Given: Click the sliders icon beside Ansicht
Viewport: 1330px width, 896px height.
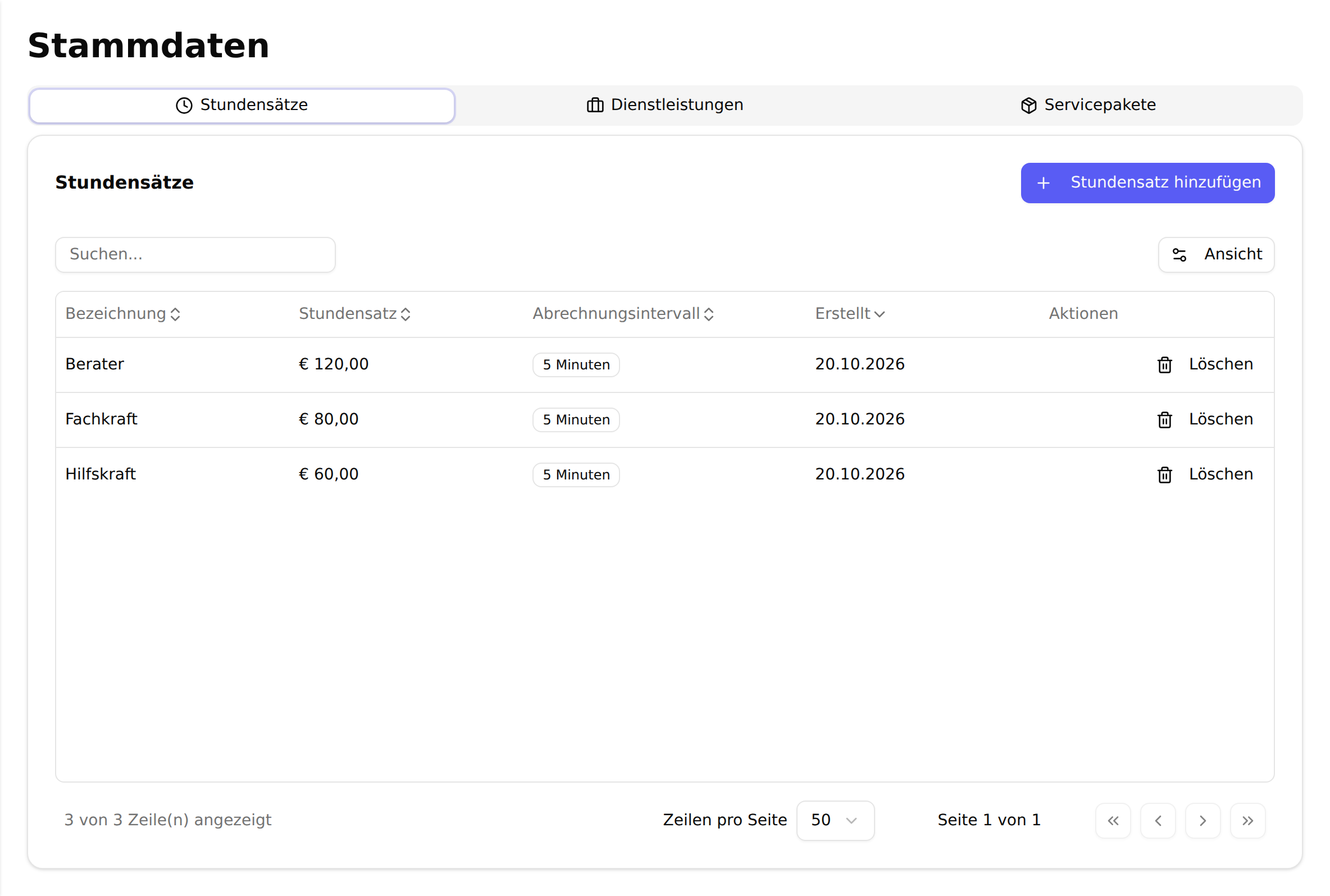Looking at the screenshot, I should point(1179,255).
